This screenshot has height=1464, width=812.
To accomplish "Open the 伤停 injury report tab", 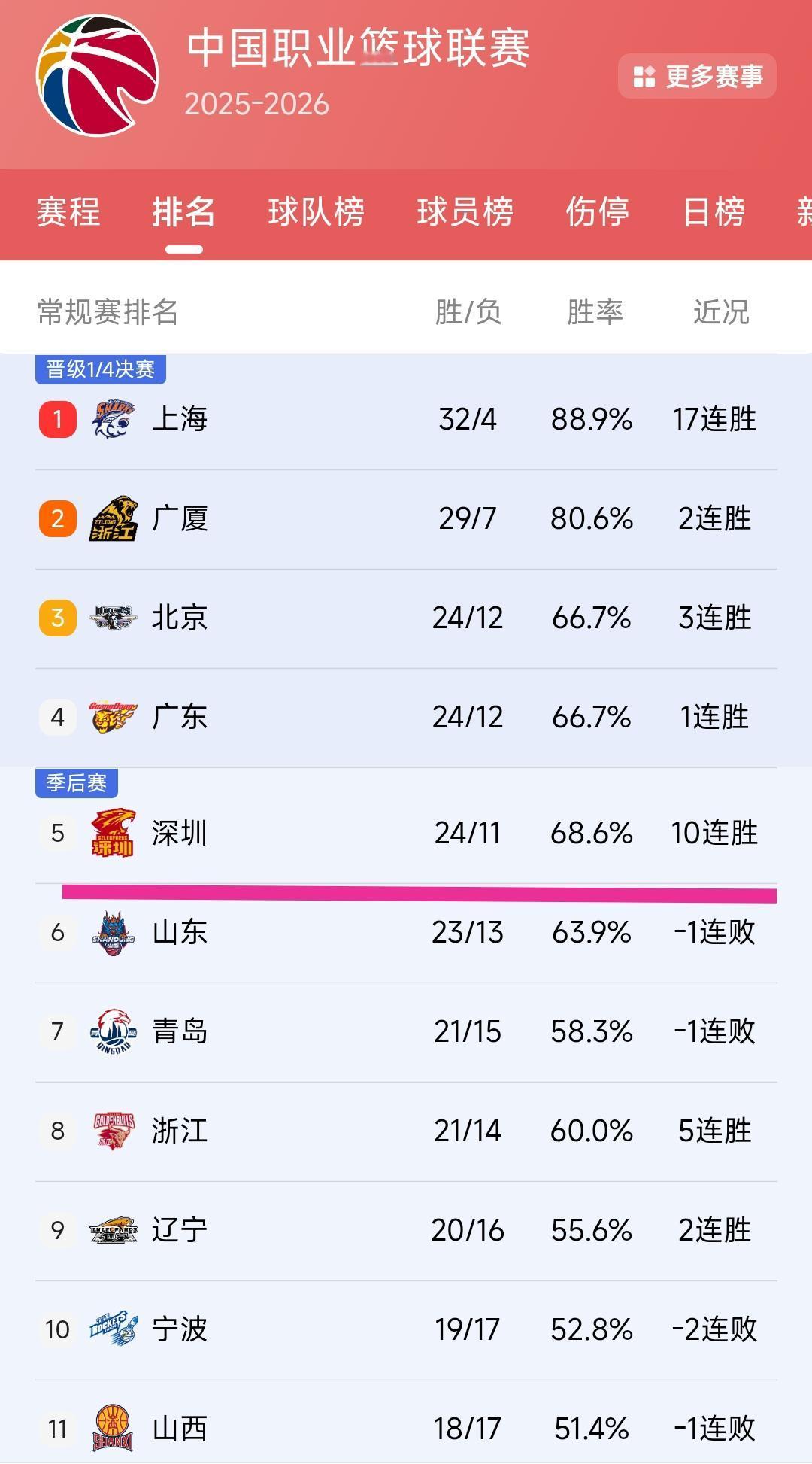I will point(598,214).
